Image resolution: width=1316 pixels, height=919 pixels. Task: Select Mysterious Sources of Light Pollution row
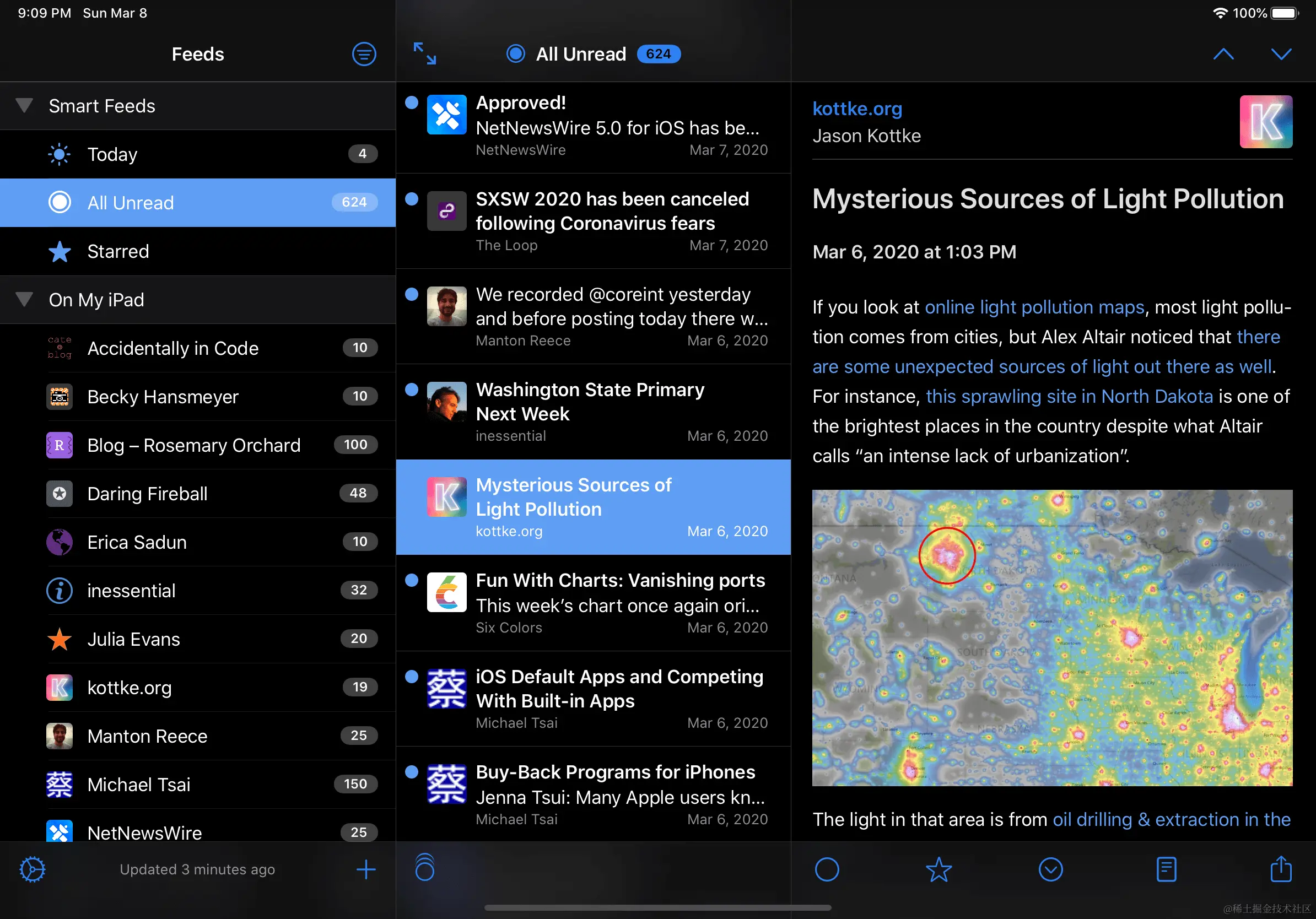tap(593, 507)
